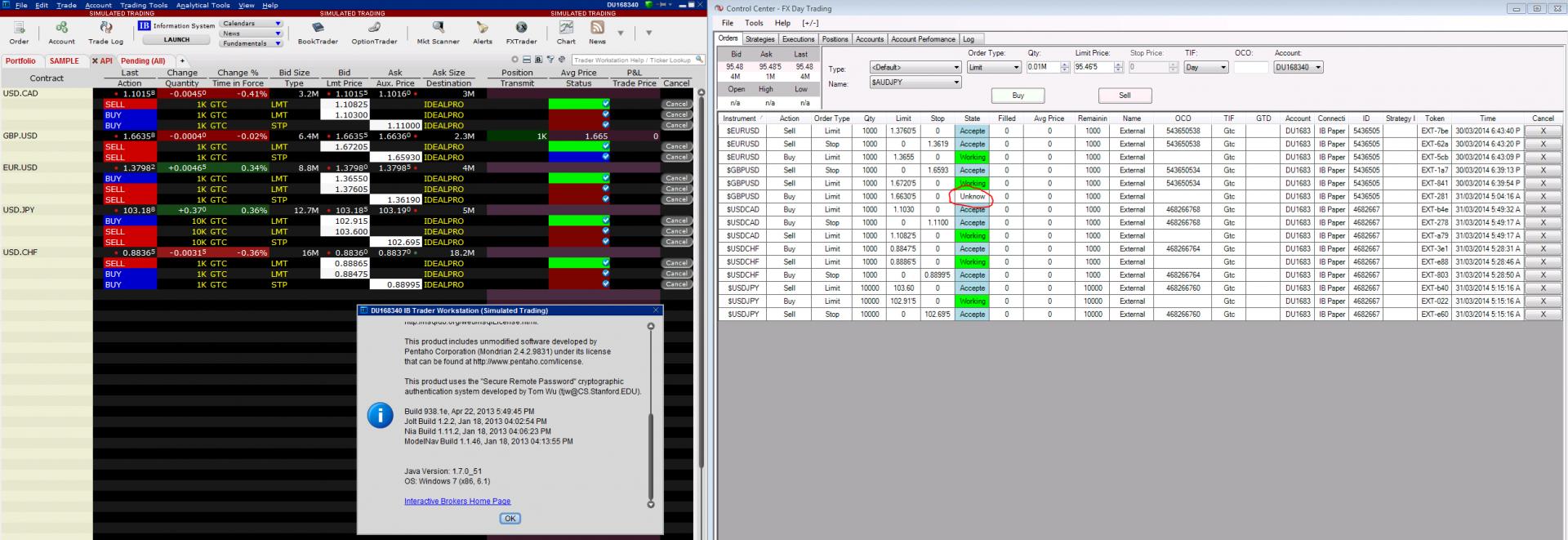1568x540 pixels.
Task: Toggle checkbox for EUR.USD 1.36550 order
Action: coord(605,178)
